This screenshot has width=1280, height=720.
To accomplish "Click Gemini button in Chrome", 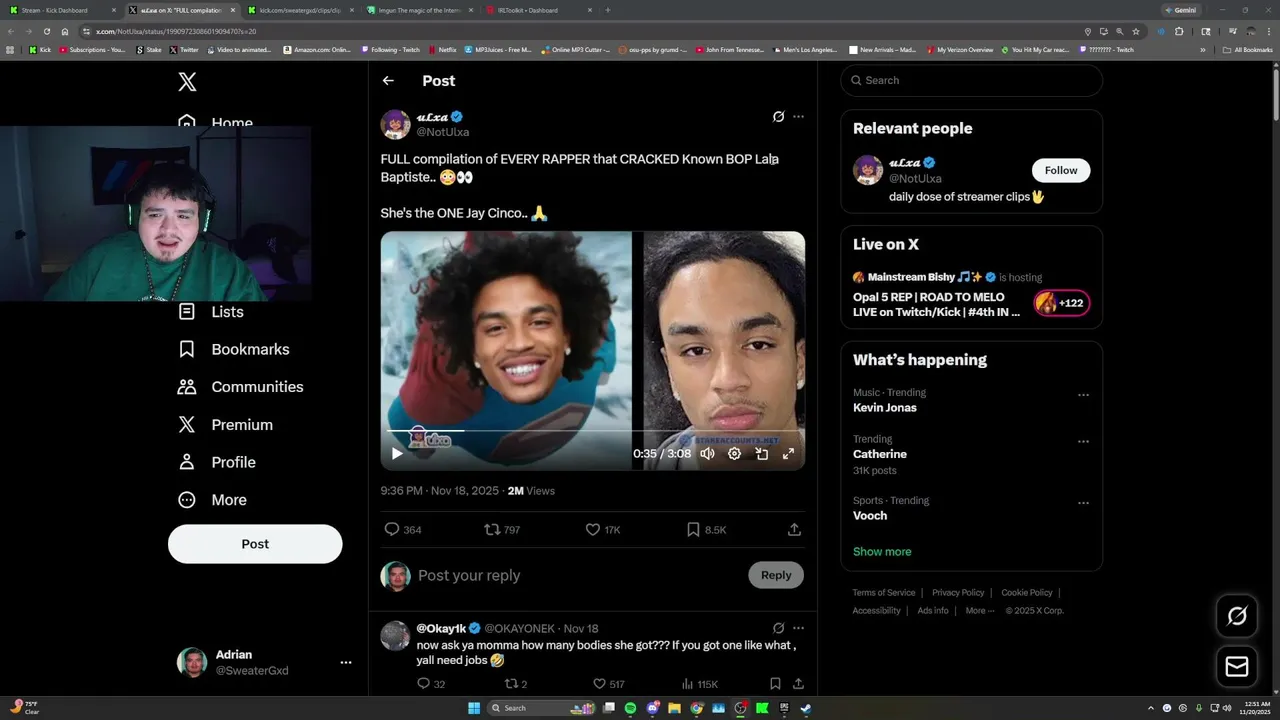I will (x=1180, y=10).
